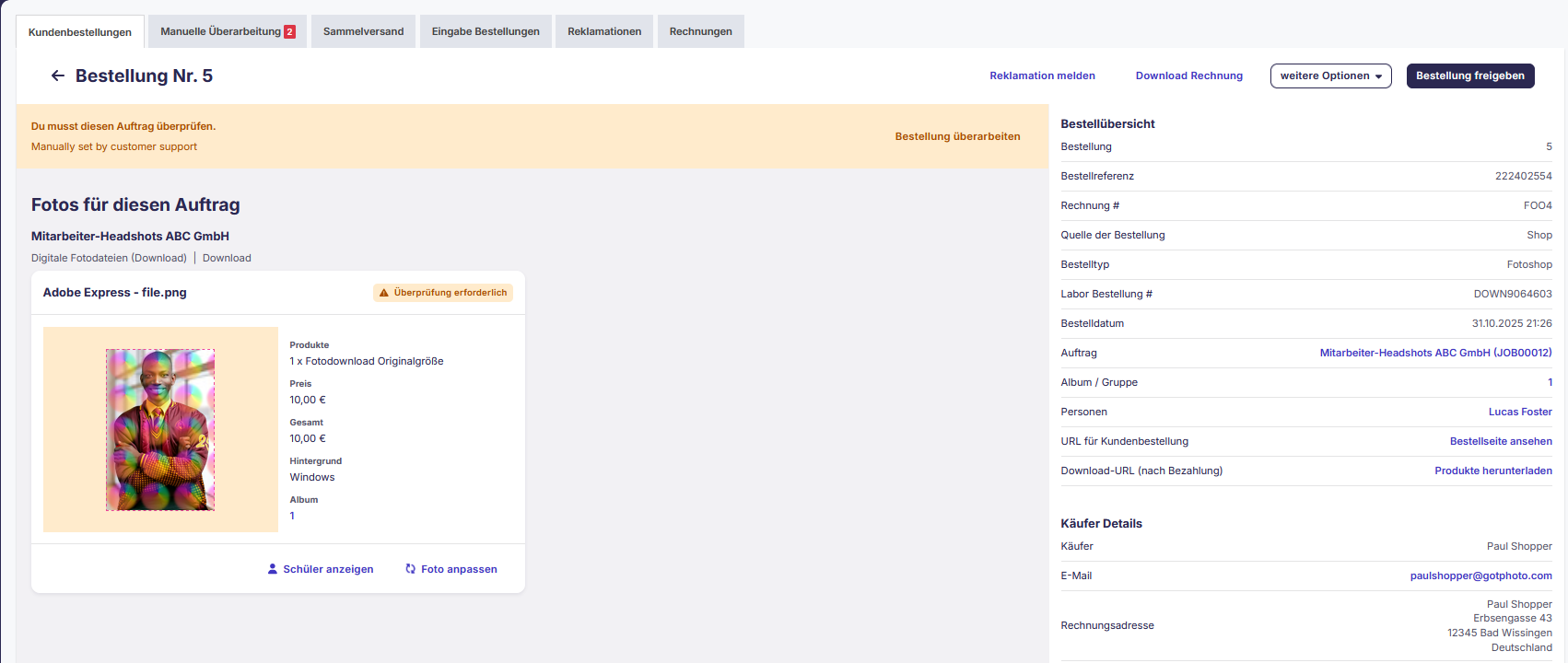Image resolution: width=1568 pixels, height=663 pixels.
Task: Open the Lucas Foster person link
Action: (x=1520, y=412)
